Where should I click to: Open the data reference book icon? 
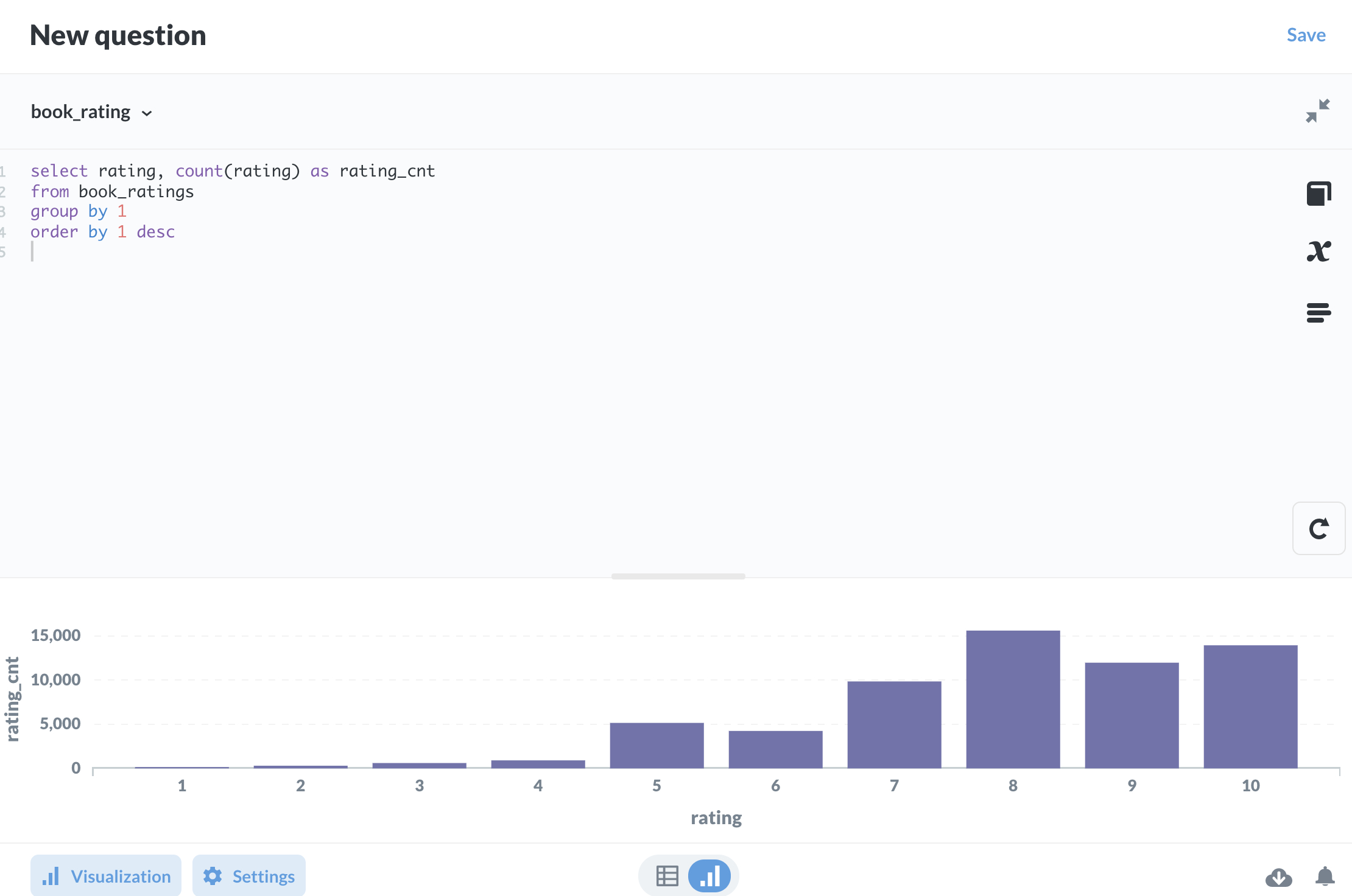point(1319,194)
